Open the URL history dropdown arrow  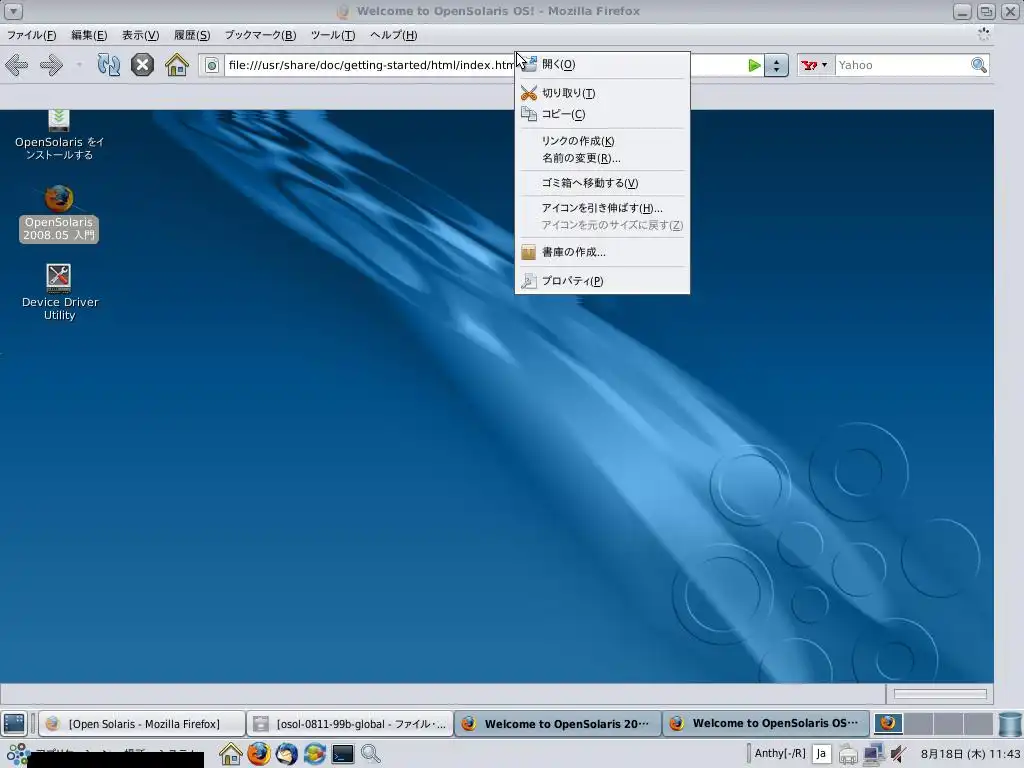click(x=776, y=65)
